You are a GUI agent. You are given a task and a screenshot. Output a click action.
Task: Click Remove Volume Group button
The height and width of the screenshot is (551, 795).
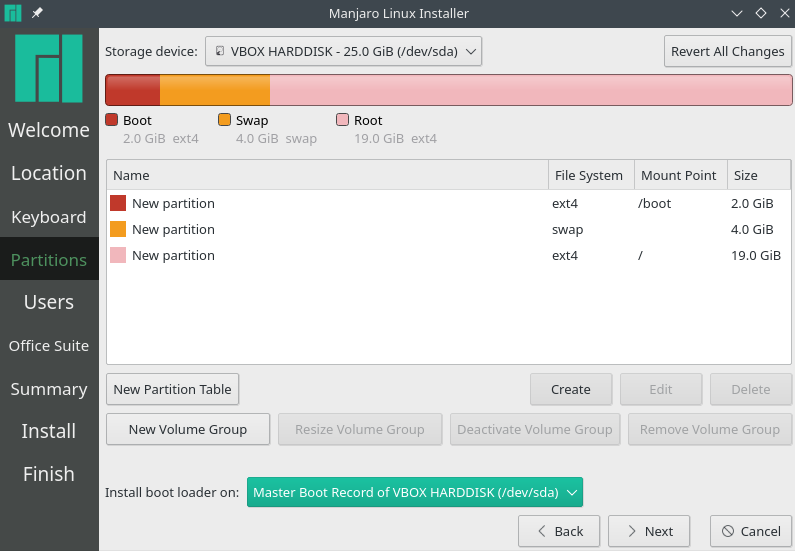pyautogui.click(x=710, y=429)
